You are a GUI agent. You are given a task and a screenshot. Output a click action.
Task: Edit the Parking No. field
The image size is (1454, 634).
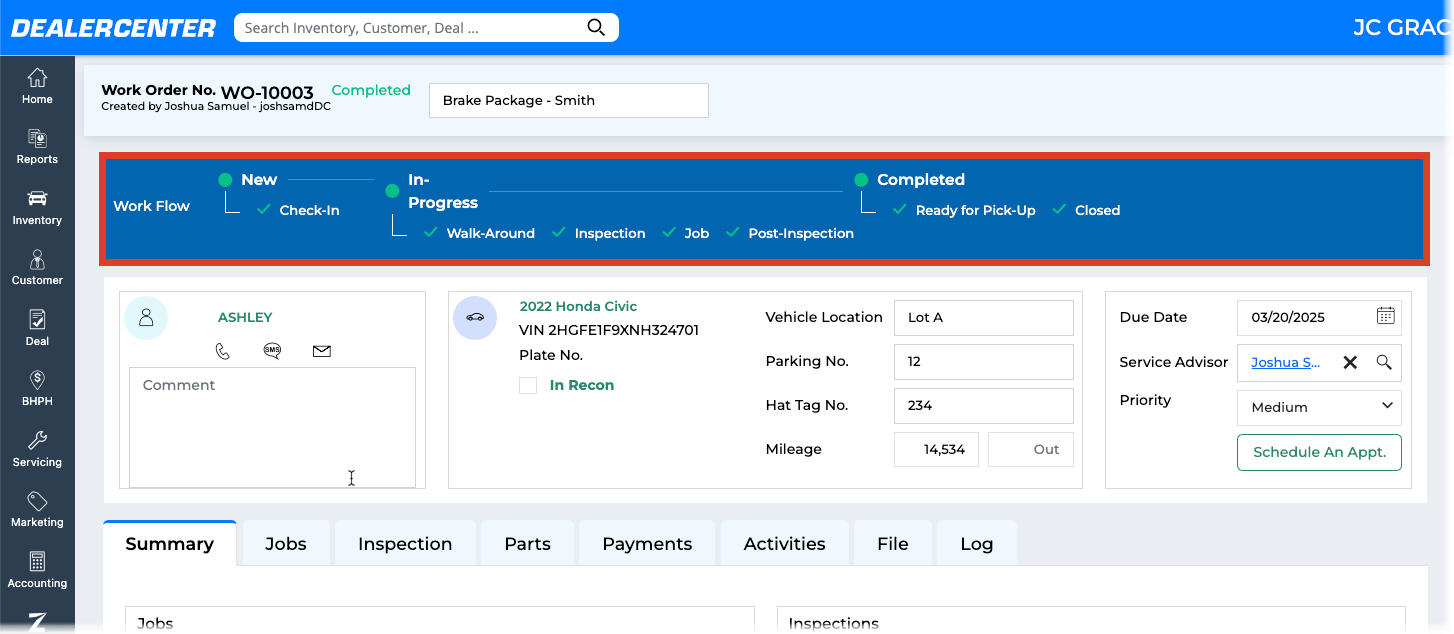[984, 361]
